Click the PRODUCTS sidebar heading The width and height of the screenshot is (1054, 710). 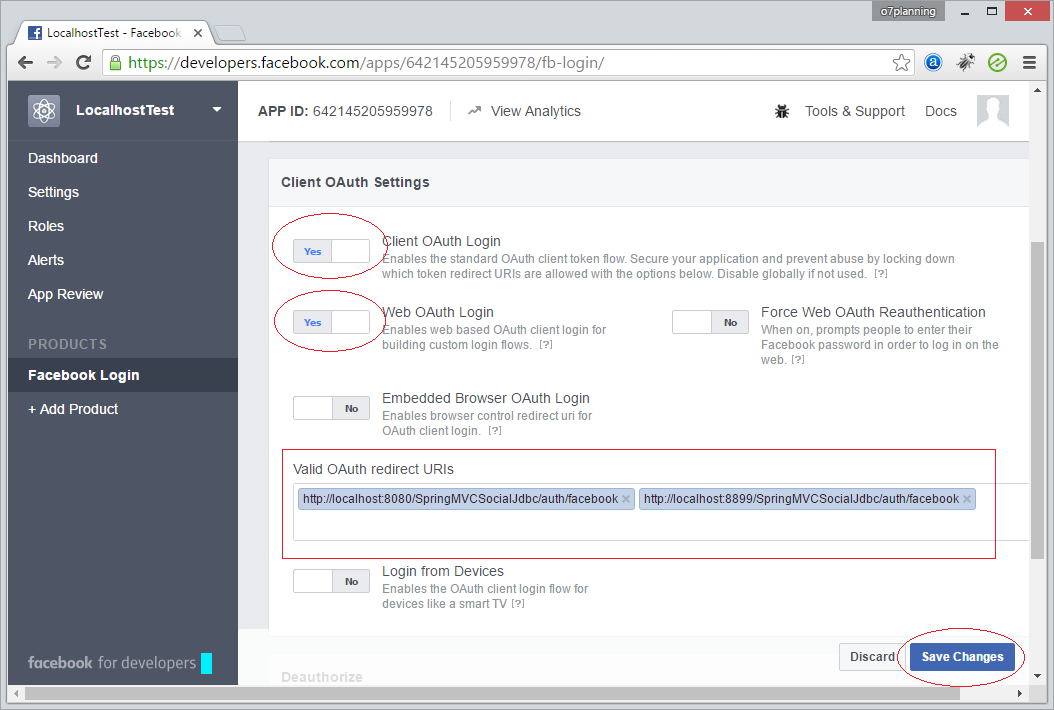coord(67,344)
